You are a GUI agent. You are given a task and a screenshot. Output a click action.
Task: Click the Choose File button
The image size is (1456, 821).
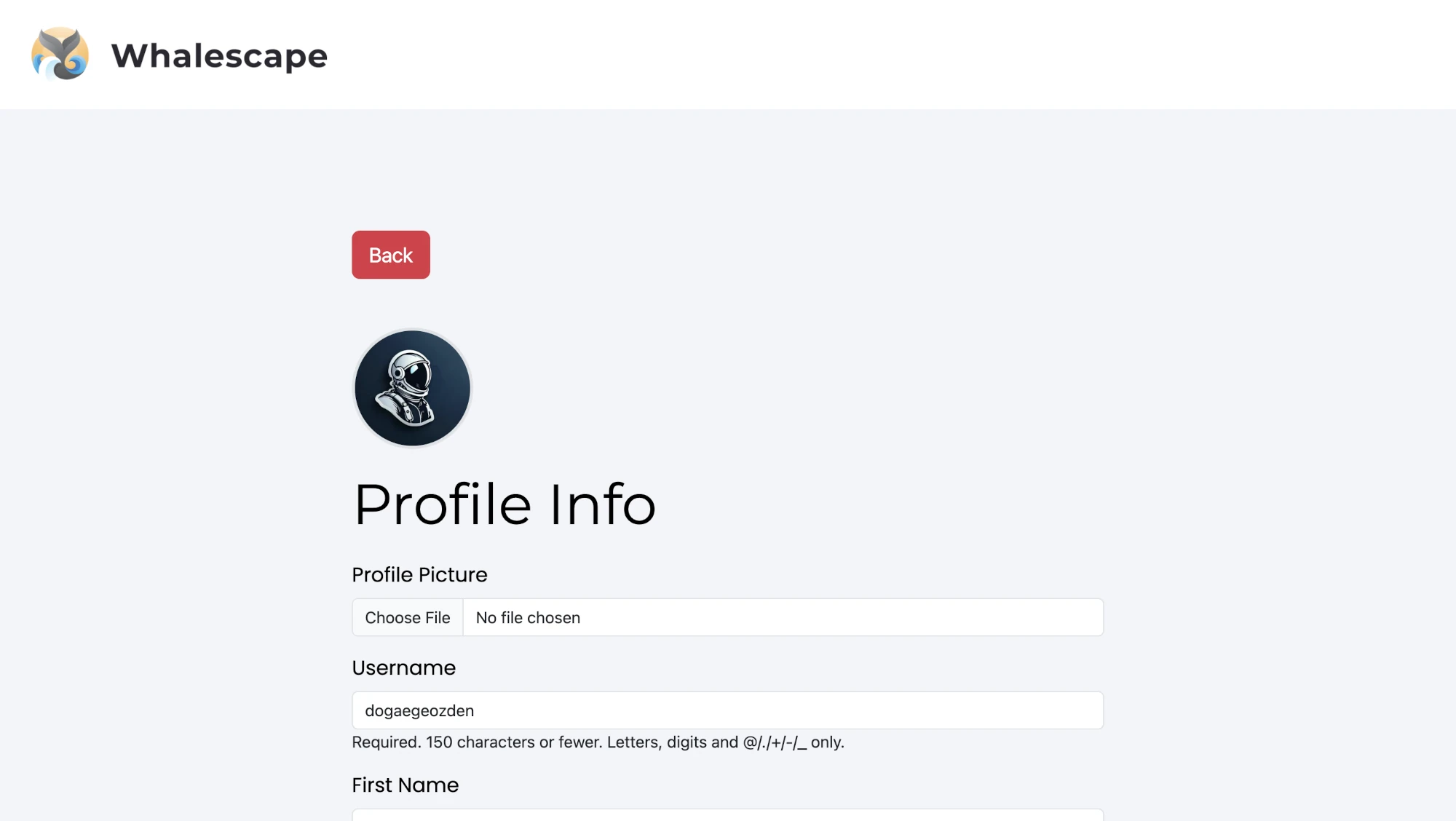pyautogui.click(x=408, y=617)
